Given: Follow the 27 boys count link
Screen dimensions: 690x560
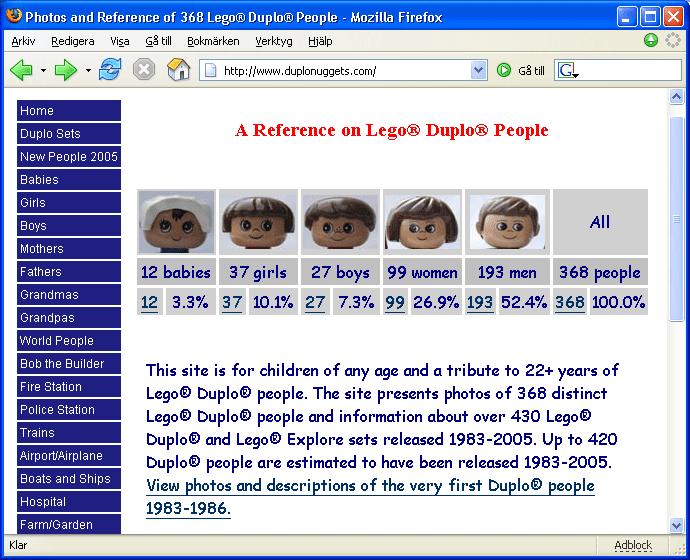Looking at the screenshot, I should pyautogui.click(x=315, y=302).
